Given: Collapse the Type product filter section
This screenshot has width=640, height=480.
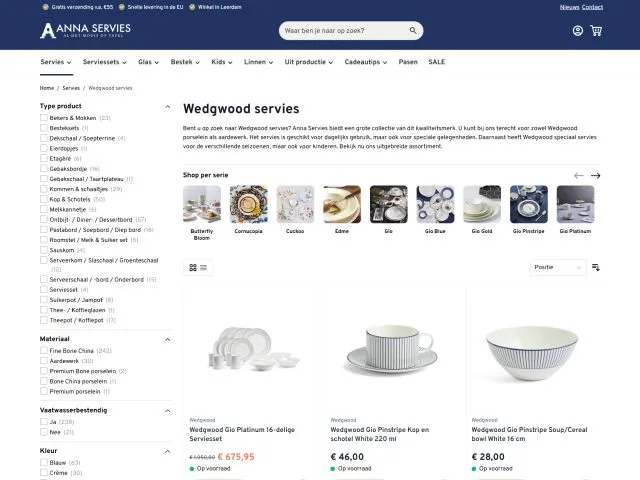Looking at the screenshot, I should (x=167, y=106).
